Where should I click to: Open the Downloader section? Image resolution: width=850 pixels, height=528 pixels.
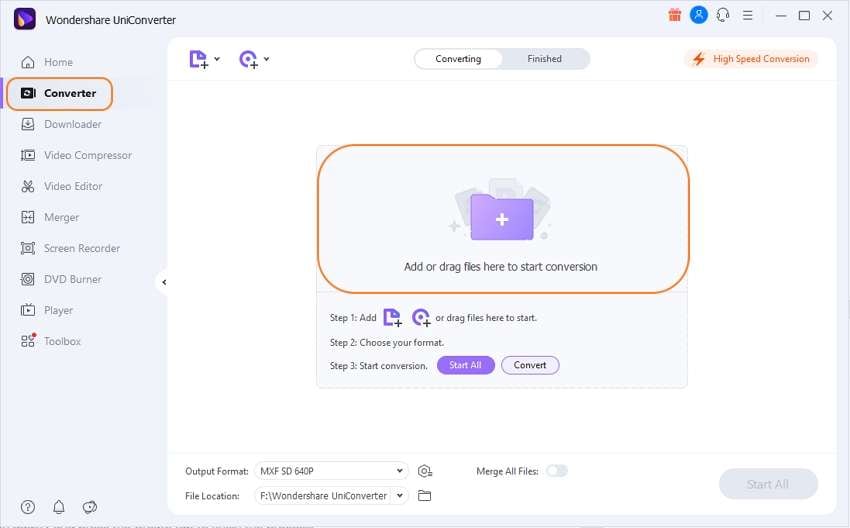point(61,124)
